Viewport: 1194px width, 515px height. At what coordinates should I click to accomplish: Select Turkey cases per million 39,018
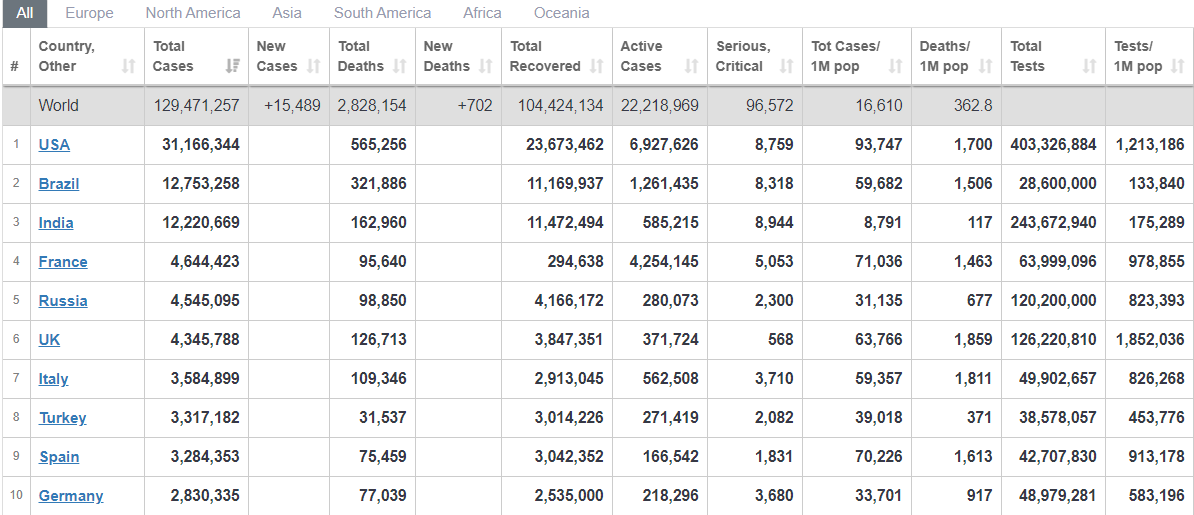point(878,417)
